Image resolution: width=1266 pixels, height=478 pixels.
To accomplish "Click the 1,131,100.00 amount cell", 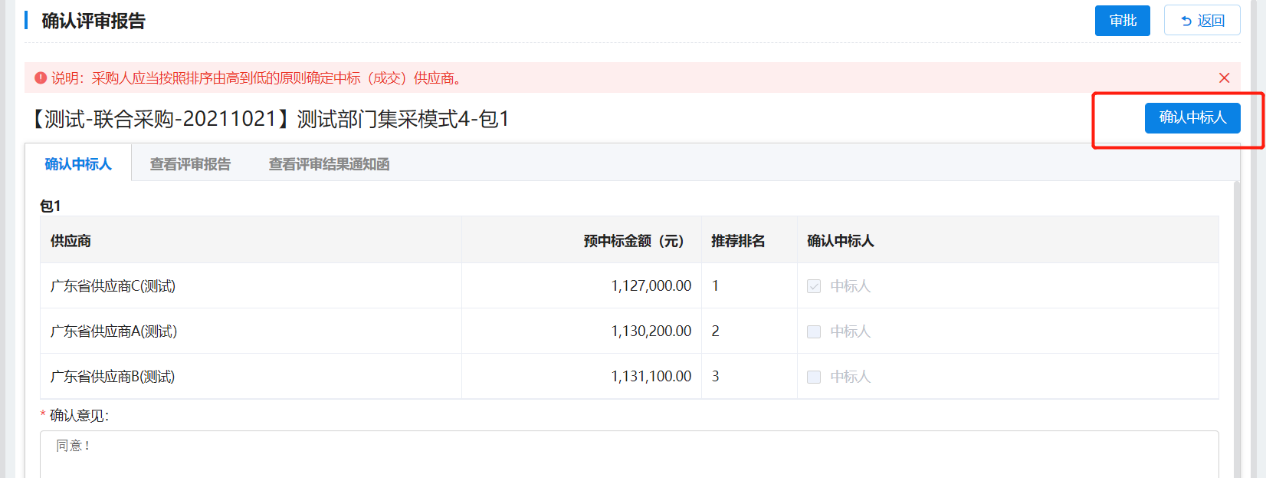I will (651, 377).
